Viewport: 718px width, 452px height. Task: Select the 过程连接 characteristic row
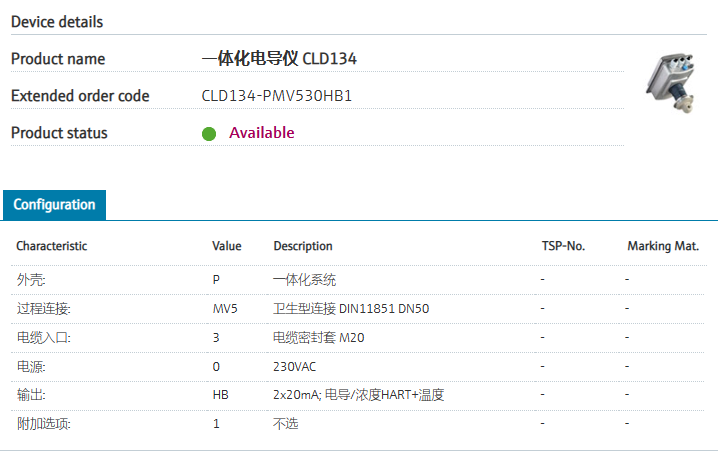pos(43,309)
